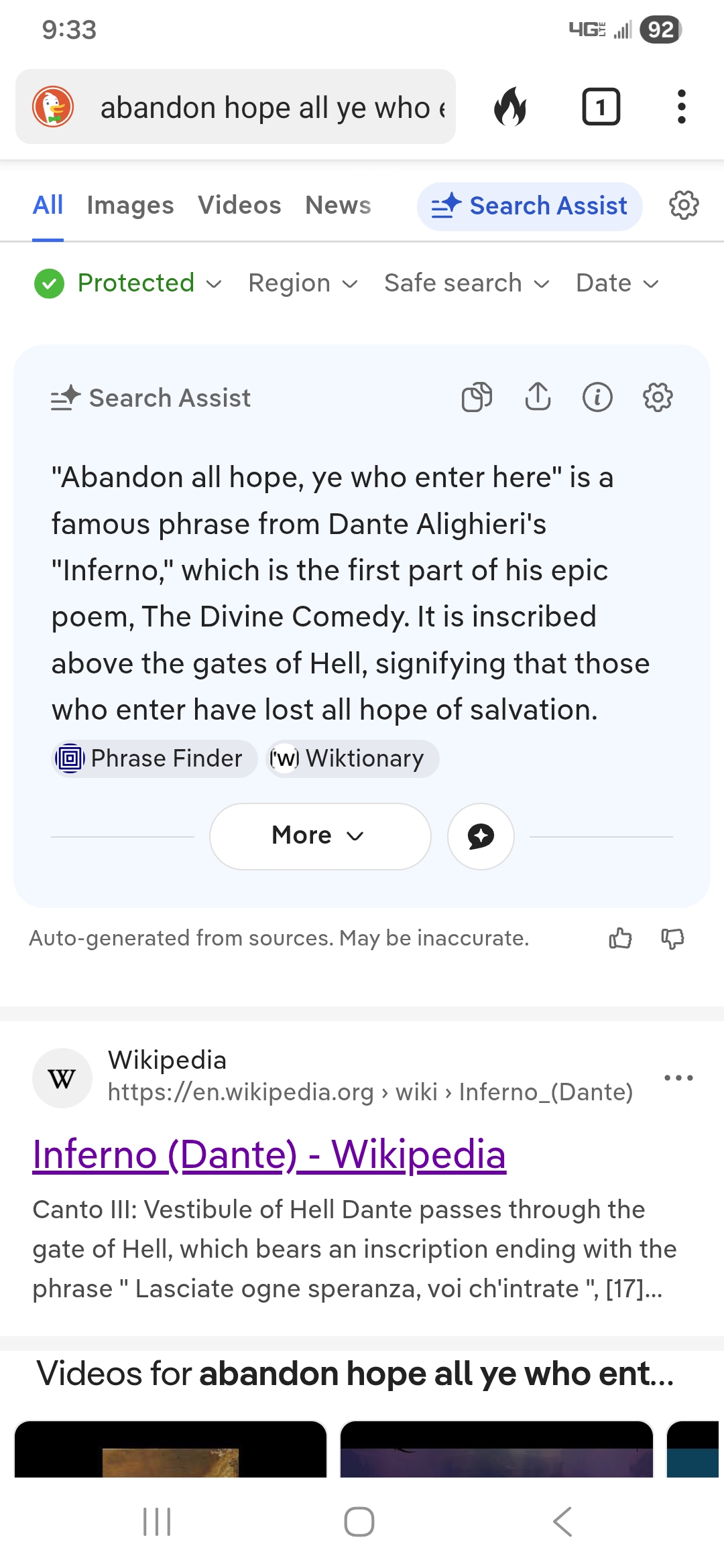Open the Region filter dropdown

(x=303, y=283)
